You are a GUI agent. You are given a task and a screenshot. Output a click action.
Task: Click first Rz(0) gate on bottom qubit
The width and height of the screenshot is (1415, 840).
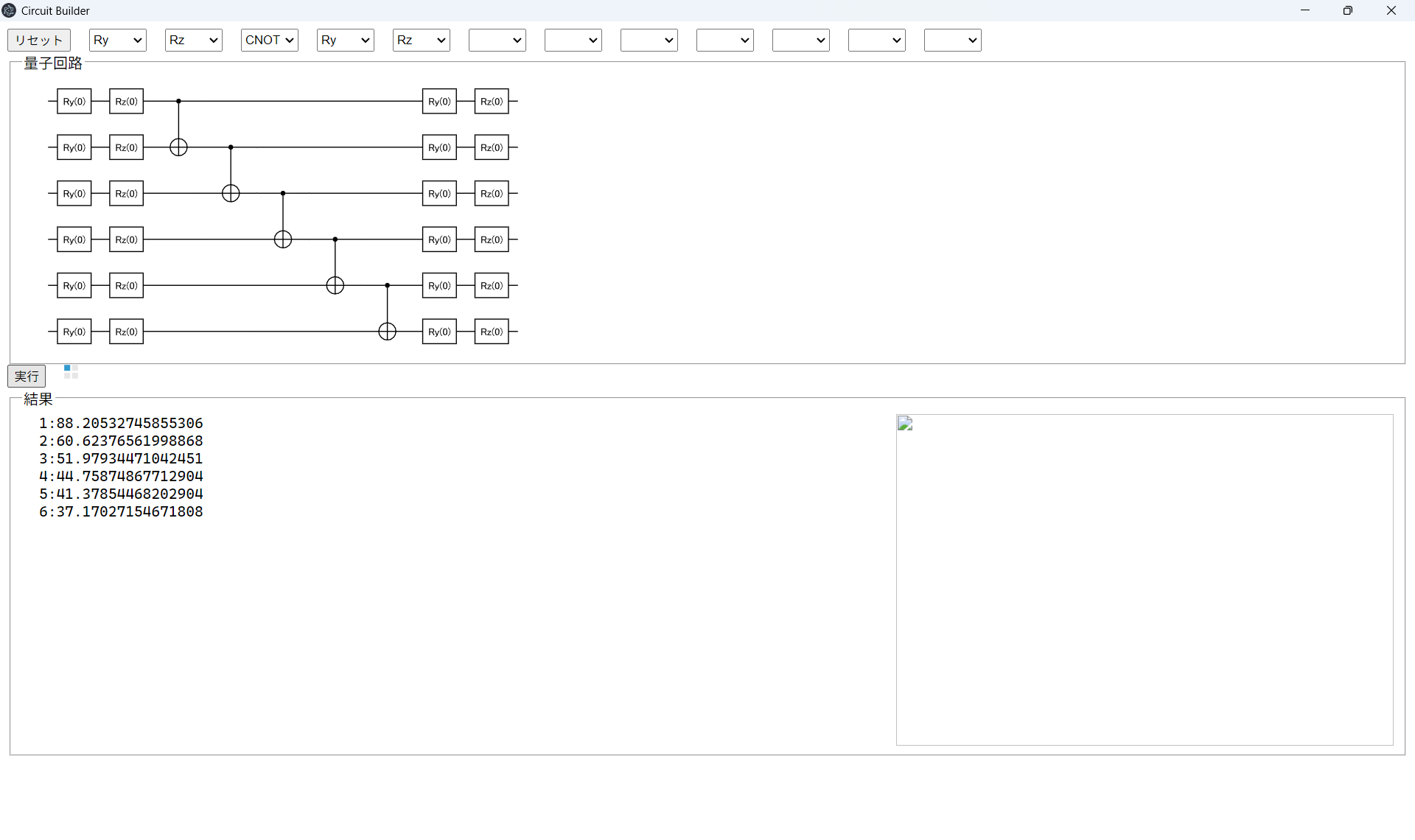[127, 332]
